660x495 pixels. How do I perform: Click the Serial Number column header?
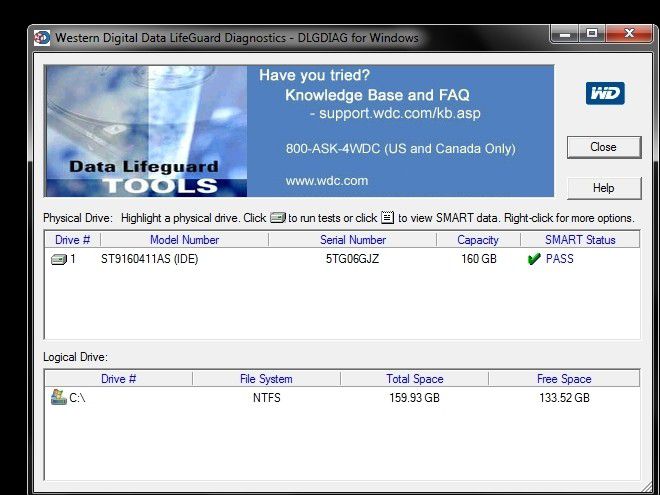353,240
